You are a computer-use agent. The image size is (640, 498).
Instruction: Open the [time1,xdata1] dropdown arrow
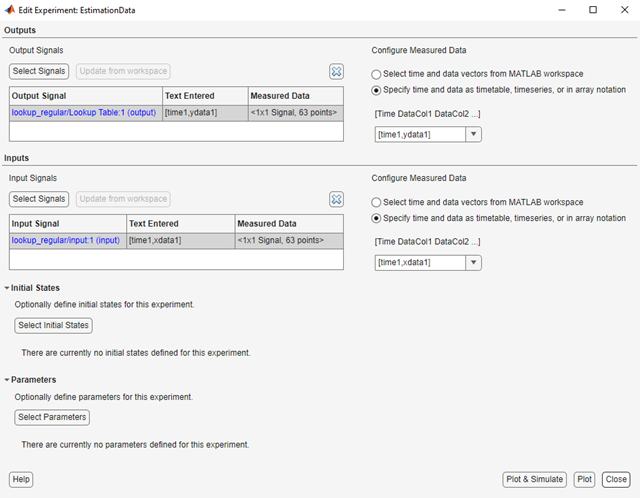pos(473,262)
